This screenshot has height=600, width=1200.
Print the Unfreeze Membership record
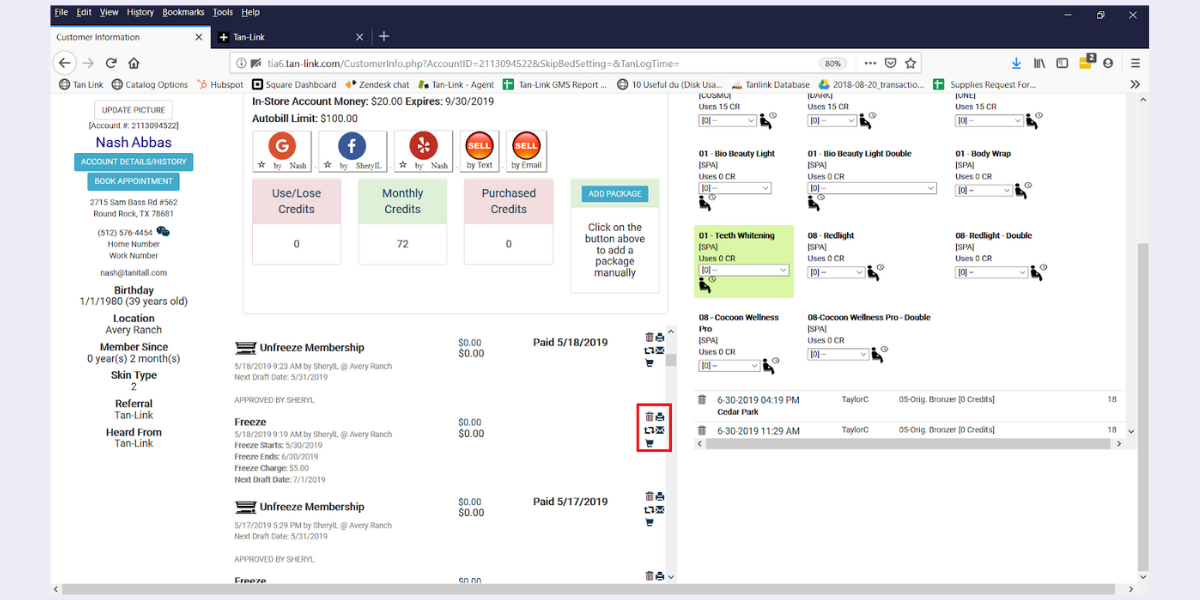click(658, 337)
